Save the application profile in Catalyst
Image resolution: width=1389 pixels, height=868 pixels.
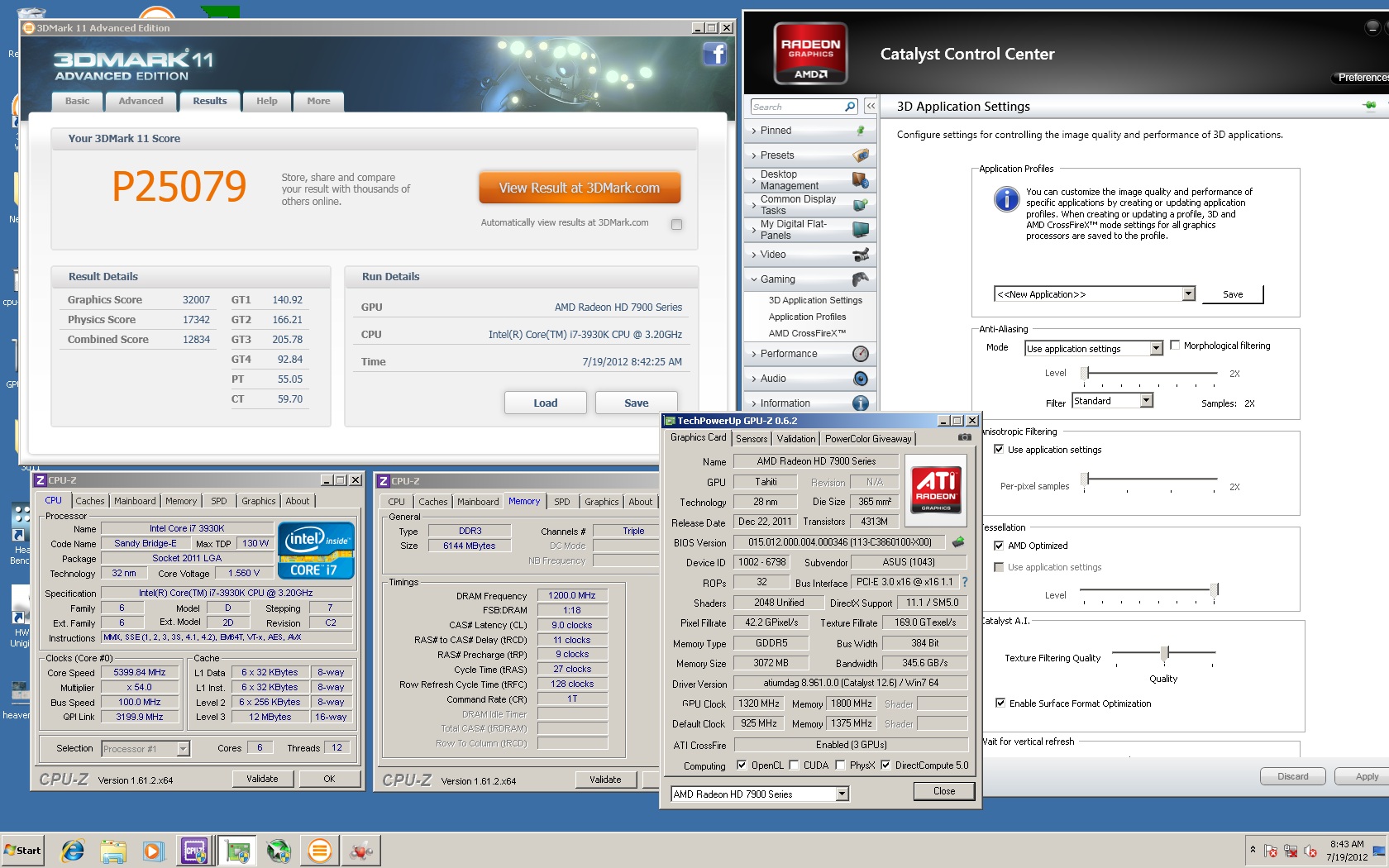1233,294
